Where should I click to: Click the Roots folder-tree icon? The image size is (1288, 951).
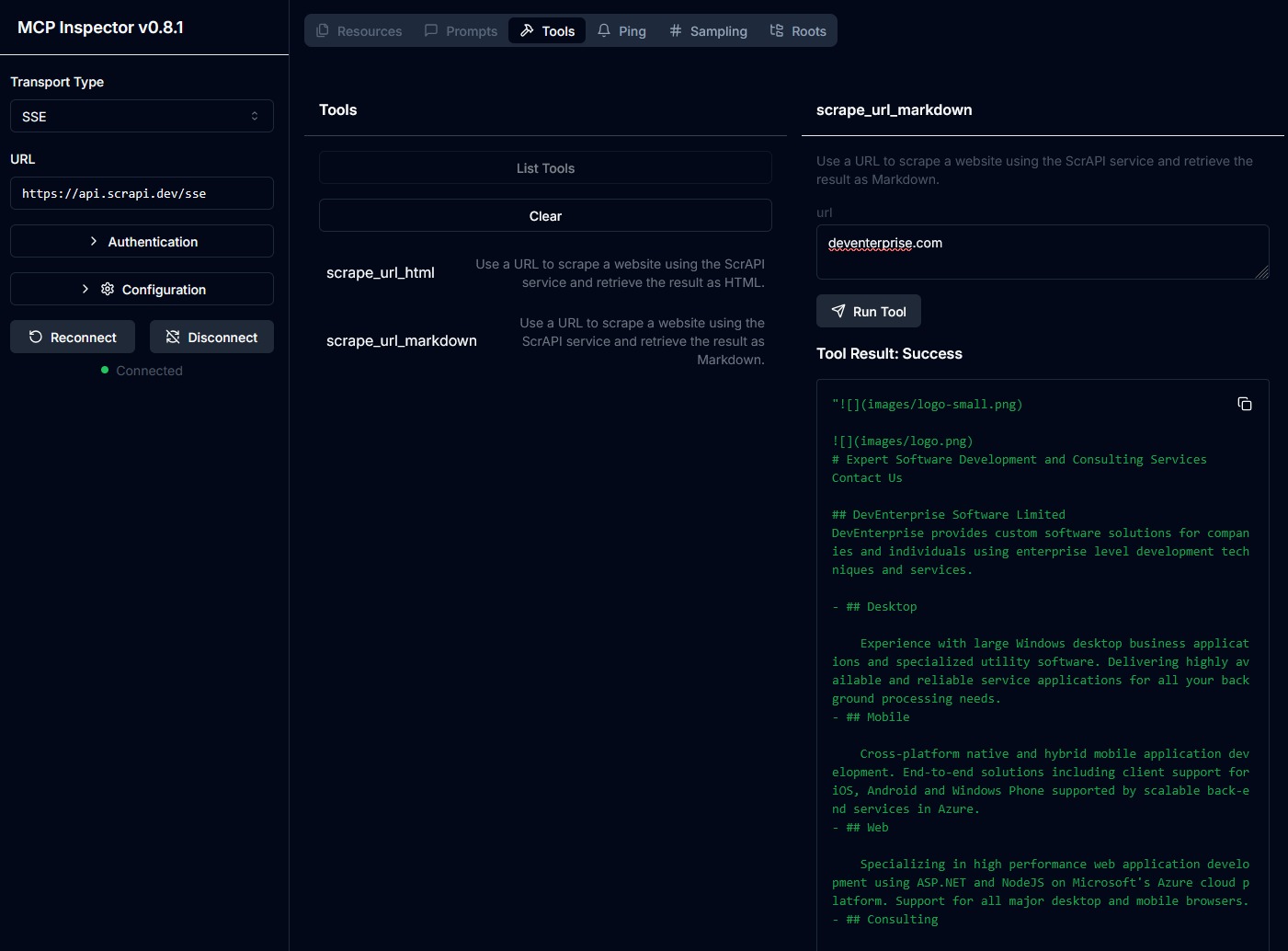(x=777, y=30)
